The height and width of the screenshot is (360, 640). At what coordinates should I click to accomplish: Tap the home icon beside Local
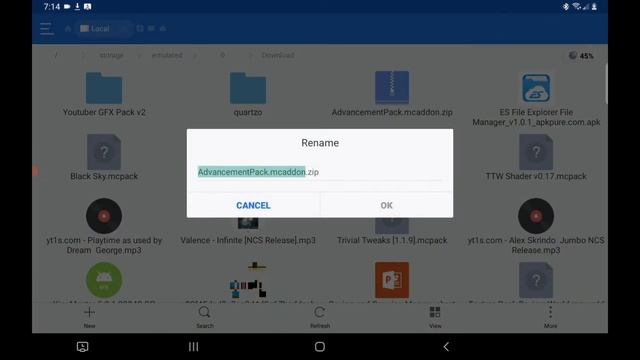point(68,29)
